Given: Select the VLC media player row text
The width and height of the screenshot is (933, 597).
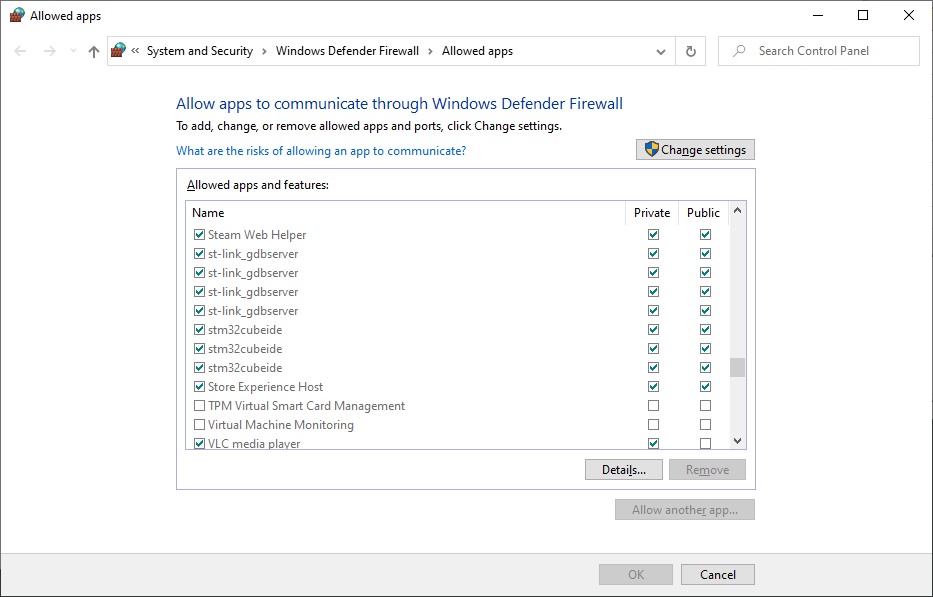Looking at the screenshot, I should [x=254, y=443].
